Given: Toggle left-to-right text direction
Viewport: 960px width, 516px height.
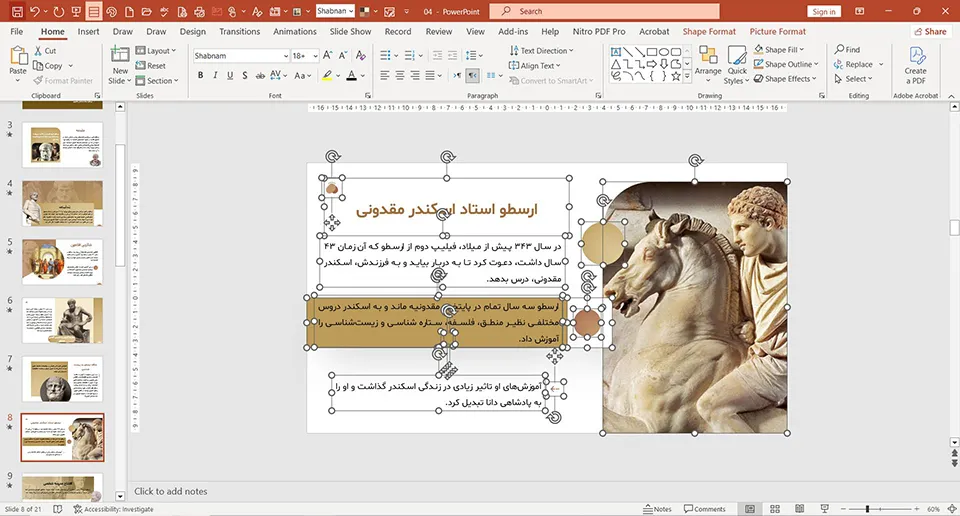Looking at the screenshot, I should coord(457,75).
